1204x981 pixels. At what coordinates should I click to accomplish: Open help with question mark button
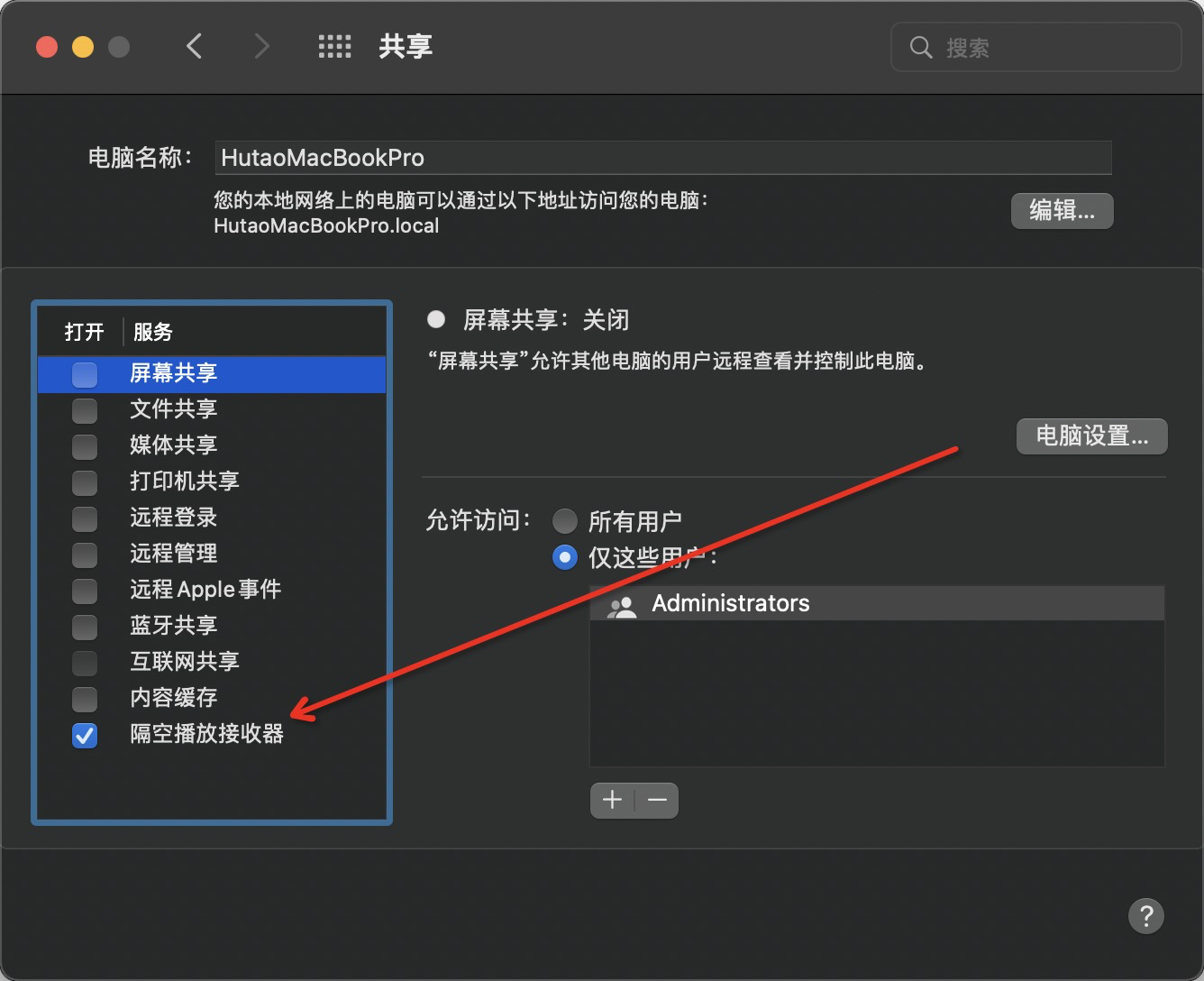[x=1145, y=917]
